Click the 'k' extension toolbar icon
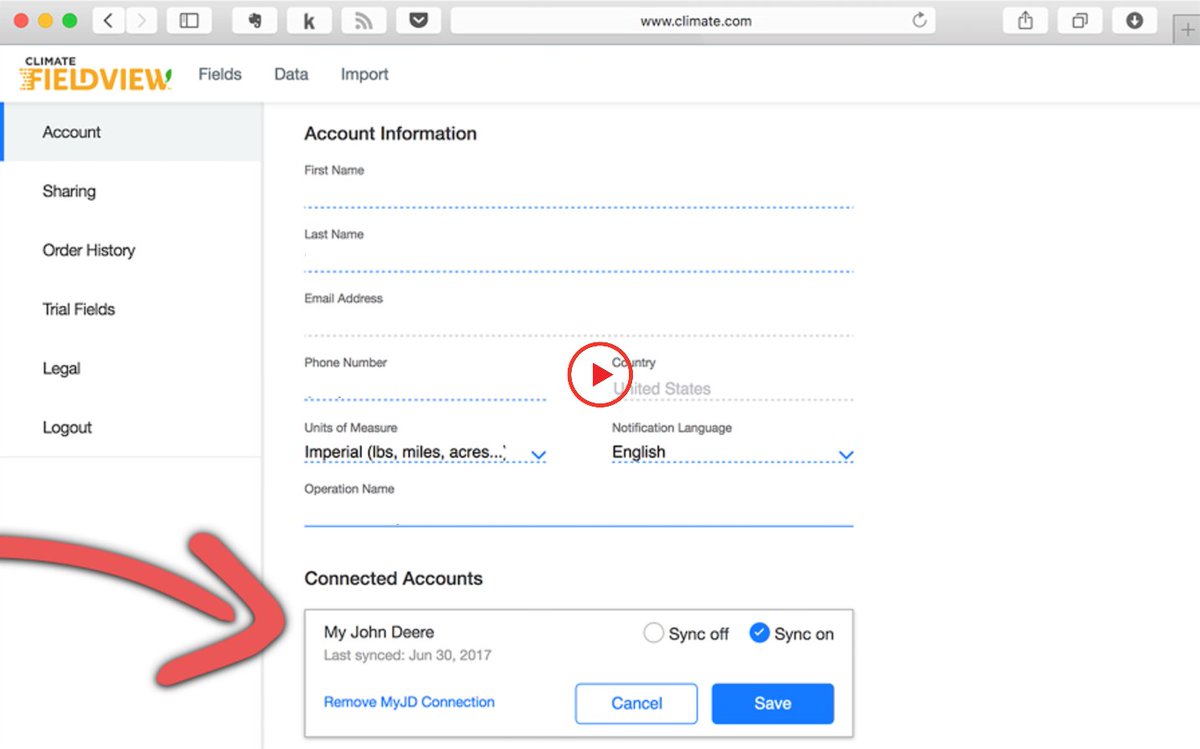 click(309, 20)
